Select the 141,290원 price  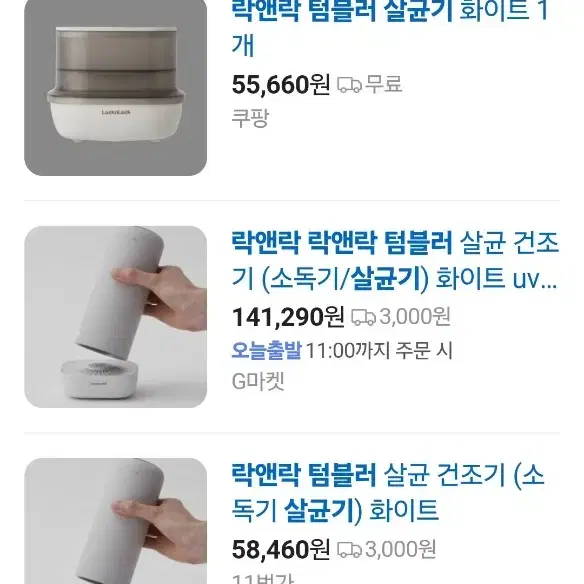(x=288, y=317)
